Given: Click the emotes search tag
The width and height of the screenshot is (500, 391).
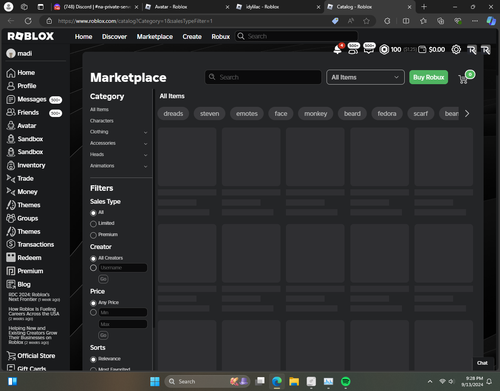Looking at the screenshot, I should (247, 114).
